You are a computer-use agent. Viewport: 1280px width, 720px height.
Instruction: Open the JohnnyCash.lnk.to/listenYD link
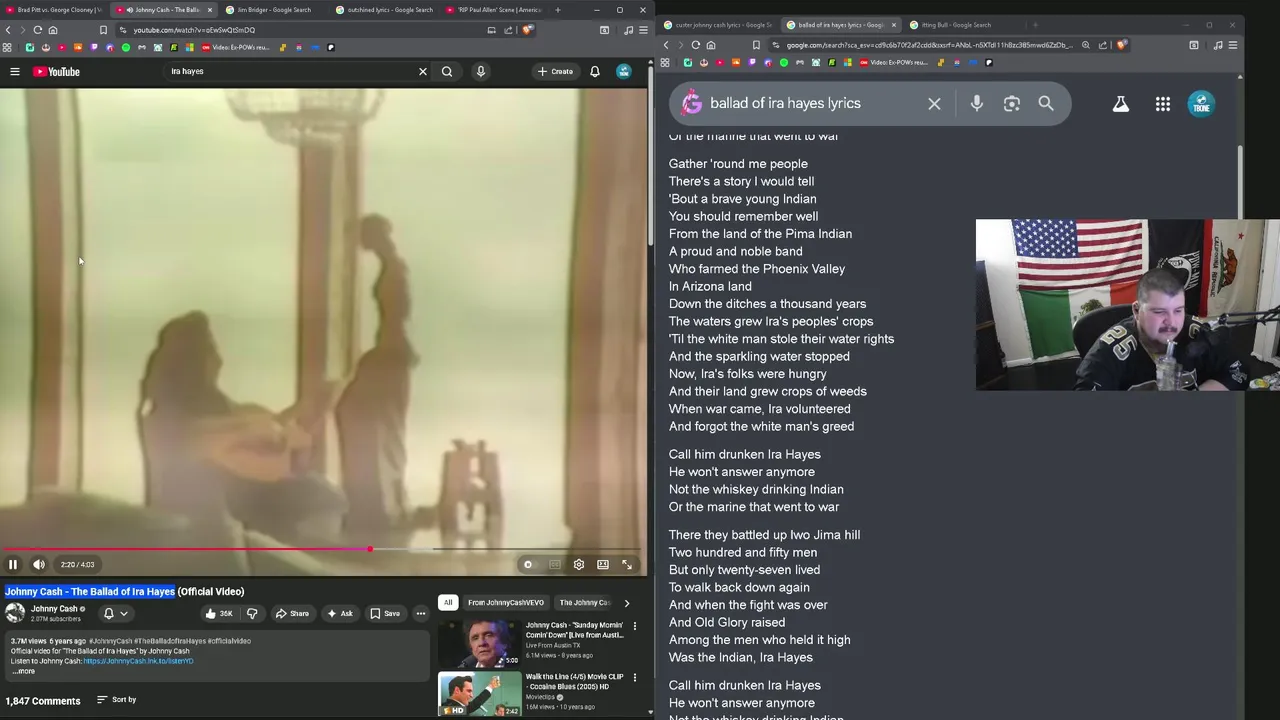click(x=138, y=661)
